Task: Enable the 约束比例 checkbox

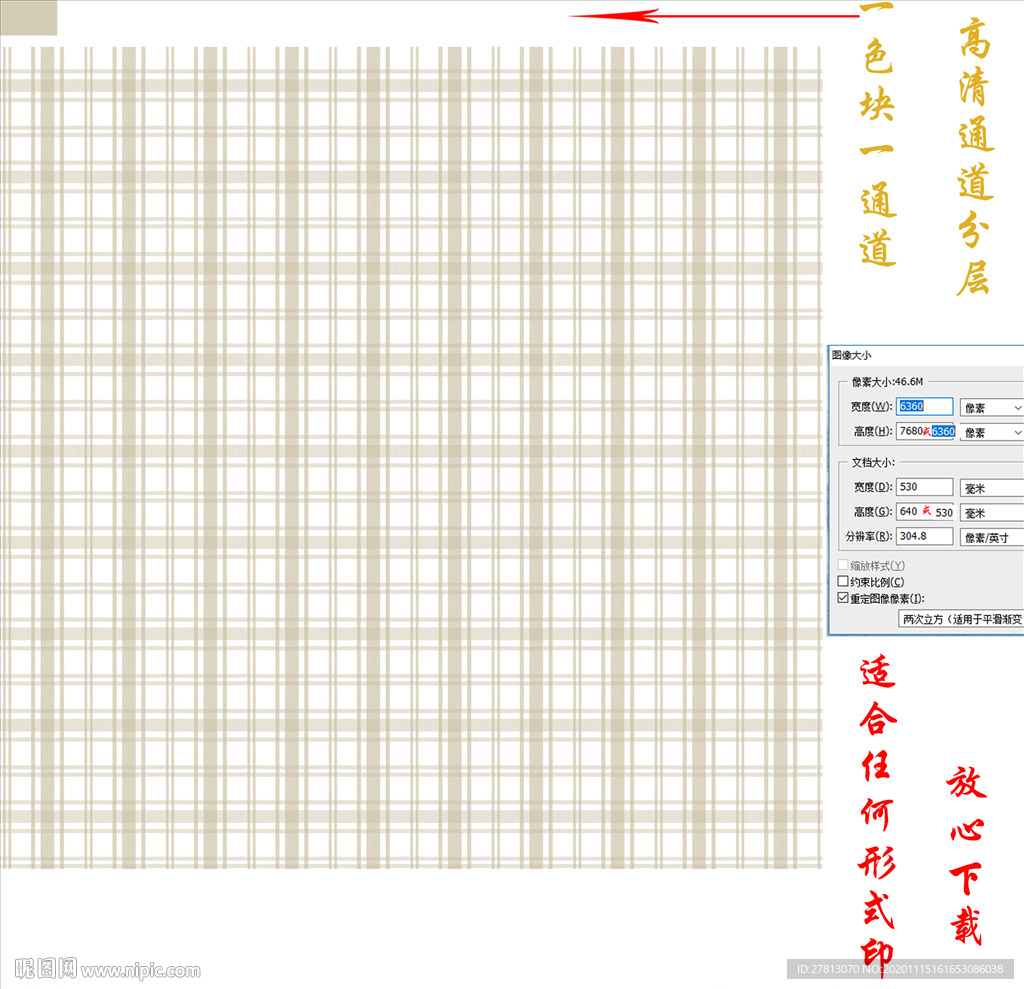Action: point(843,582)
